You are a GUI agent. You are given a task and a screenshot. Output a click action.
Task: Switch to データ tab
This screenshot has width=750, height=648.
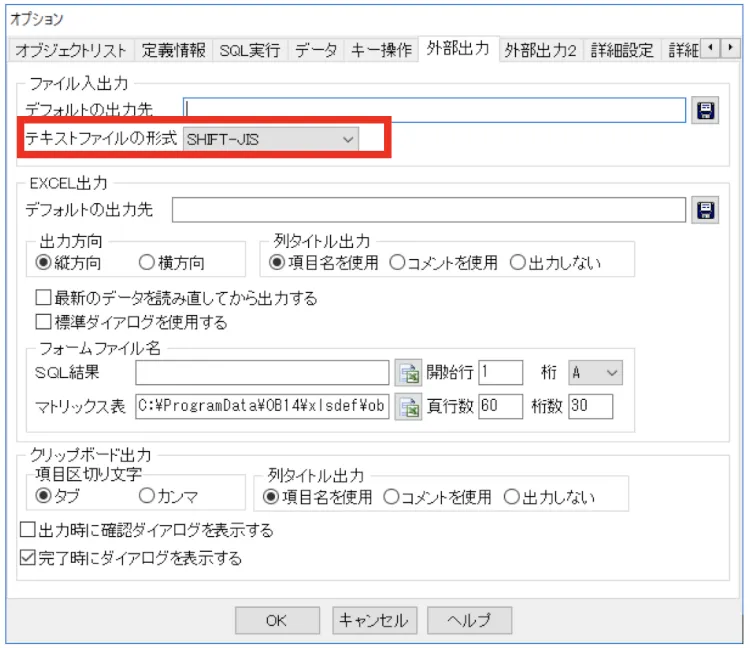pos(316,50)
